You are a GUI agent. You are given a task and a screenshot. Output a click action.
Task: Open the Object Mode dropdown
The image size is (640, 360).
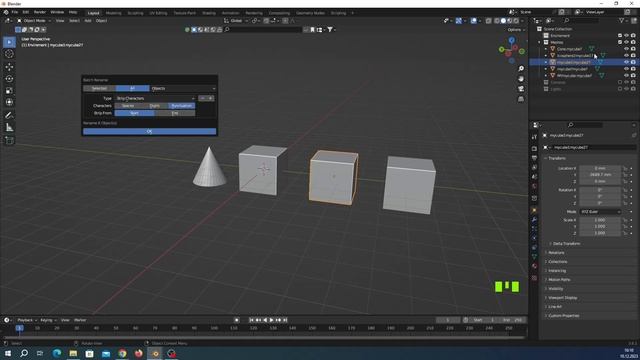[34, 20]
